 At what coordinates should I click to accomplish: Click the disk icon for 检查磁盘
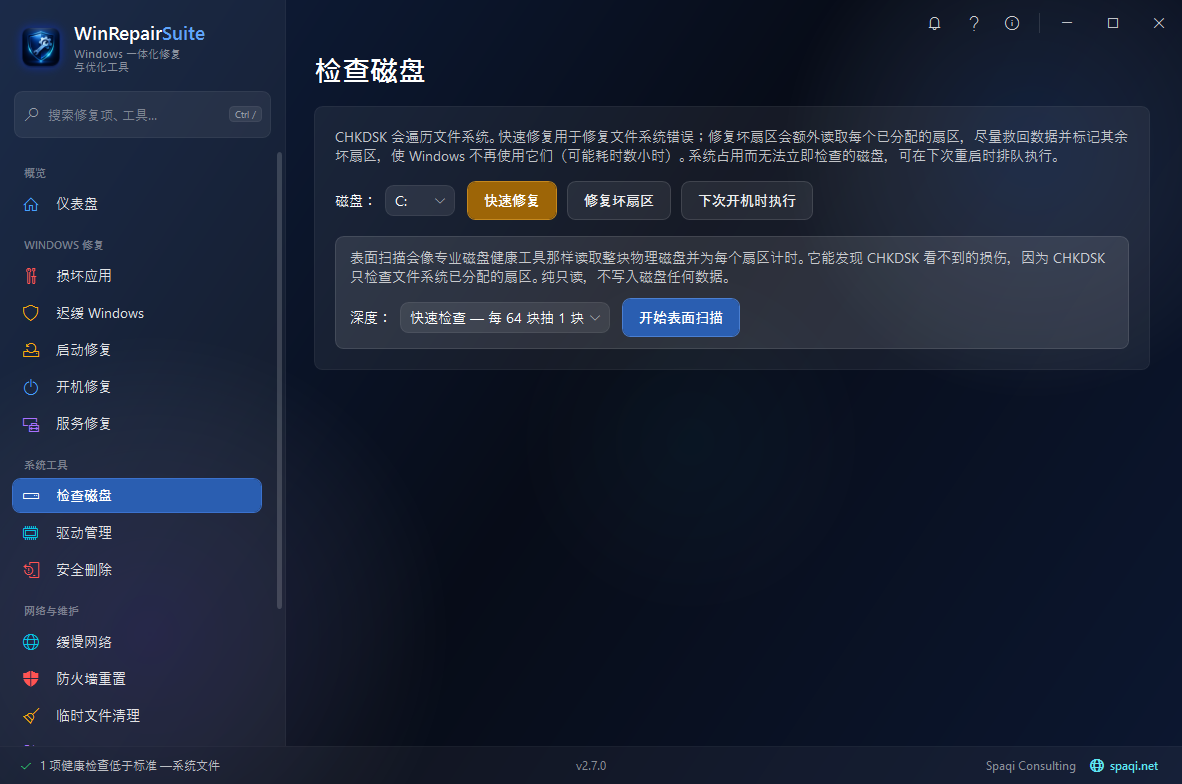coord(31,496)
